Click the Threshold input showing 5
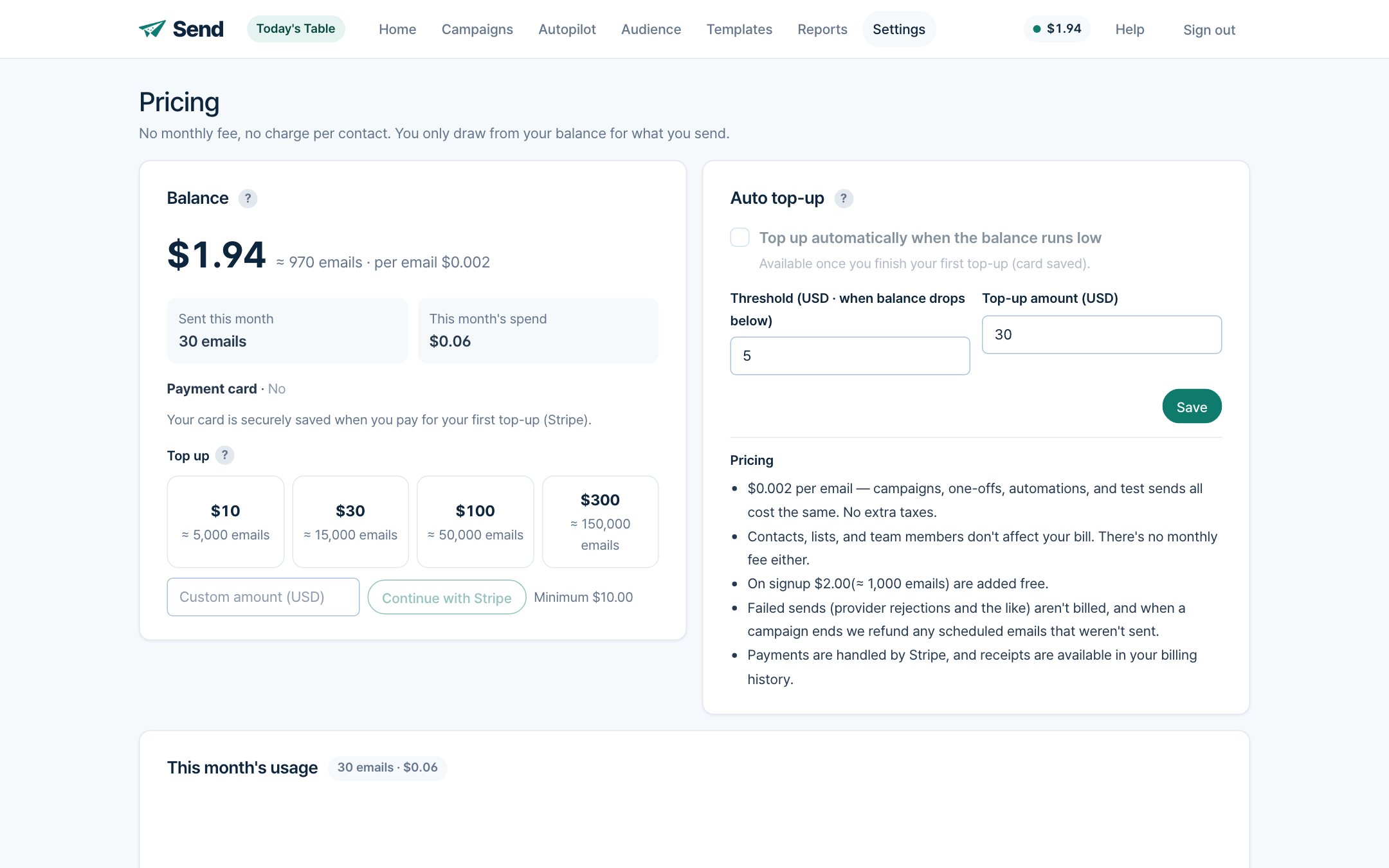 (850, 356)
